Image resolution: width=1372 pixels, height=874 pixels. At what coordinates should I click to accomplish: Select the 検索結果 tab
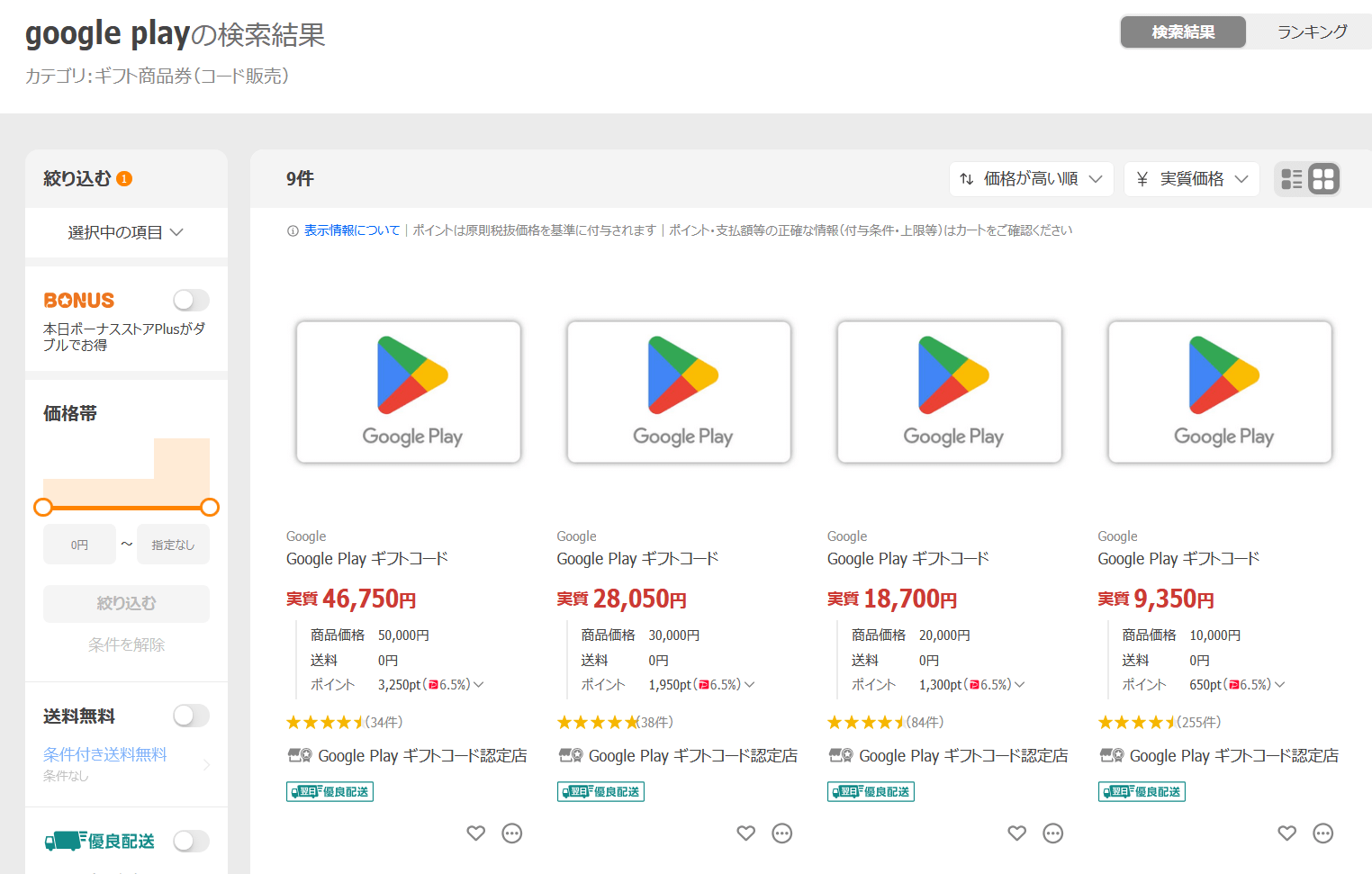tap(1183, 32)
